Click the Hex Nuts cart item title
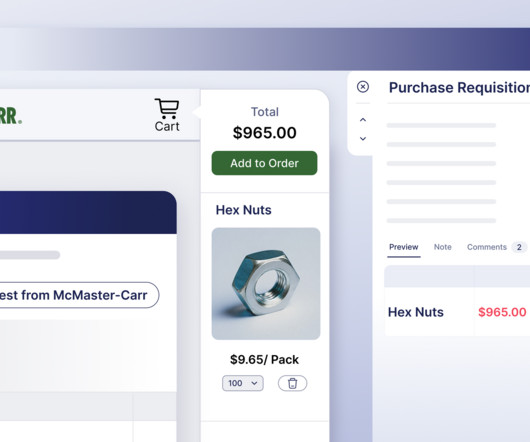Screen dimensions: 530x442 click(243, 210)
